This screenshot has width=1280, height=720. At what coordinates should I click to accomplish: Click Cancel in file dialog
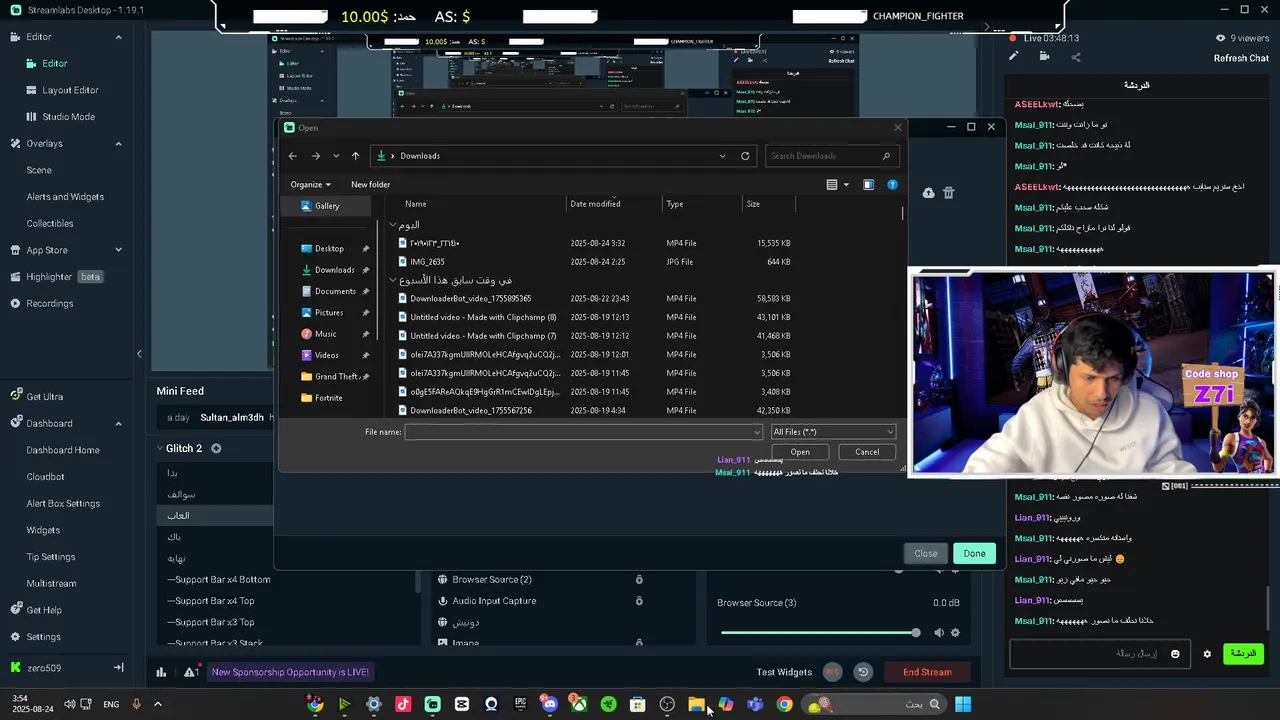tap(867, 452)
